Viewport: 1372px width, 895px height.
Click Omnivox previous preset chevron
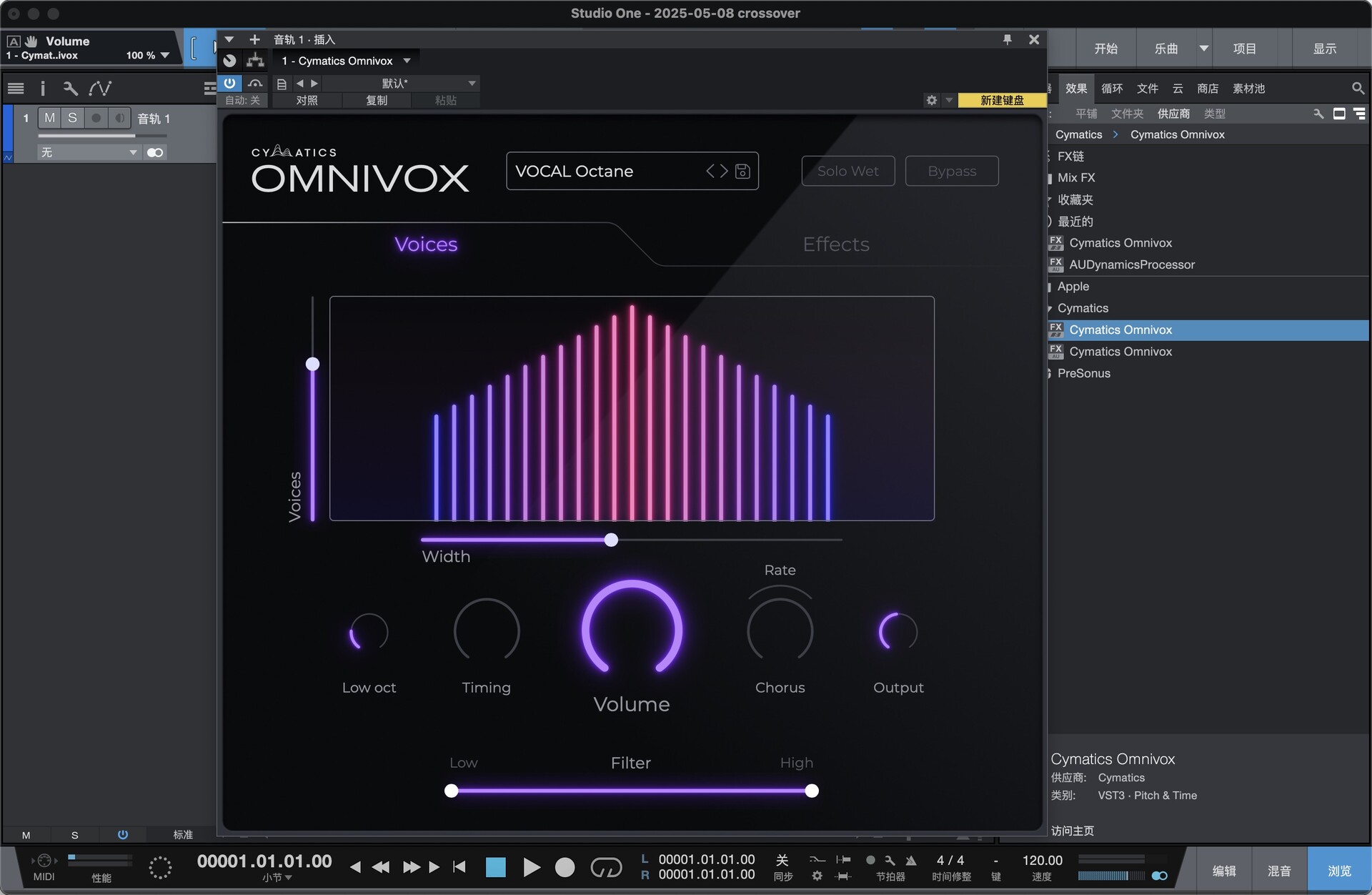tap(710, 171)
